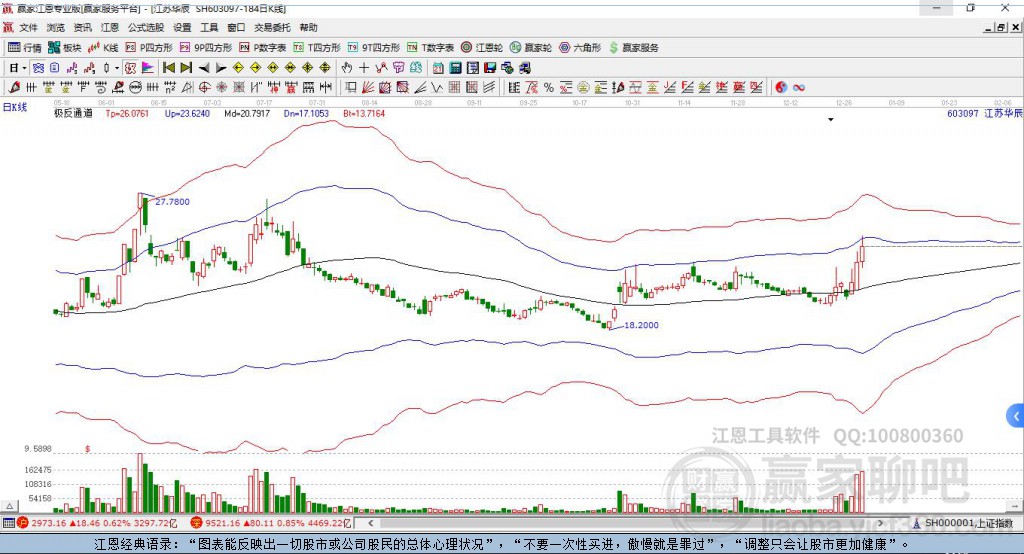Open the 浏览 menu
The height and width of the screenshot is (554, 1024).
(56, 27)
